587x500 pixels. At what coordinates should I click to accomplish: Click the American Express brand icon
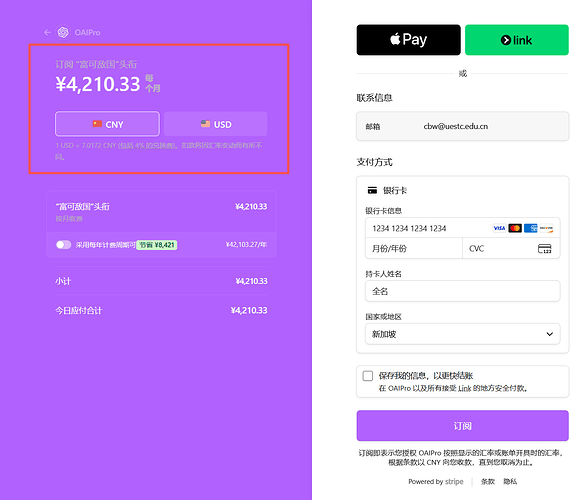pyautogui.click(x=530, y=228)
